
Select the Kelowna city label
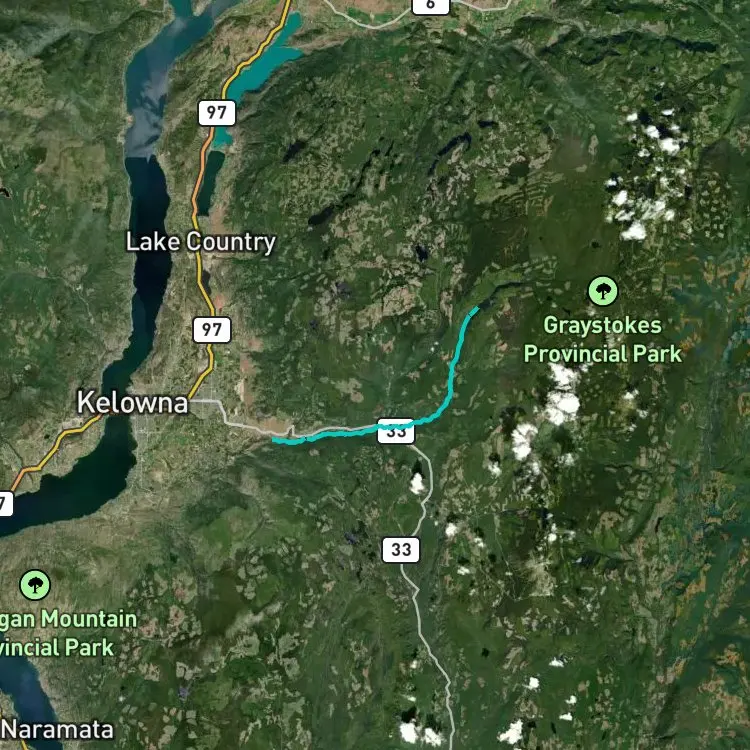pyautogui.click(x=132, y=402)
